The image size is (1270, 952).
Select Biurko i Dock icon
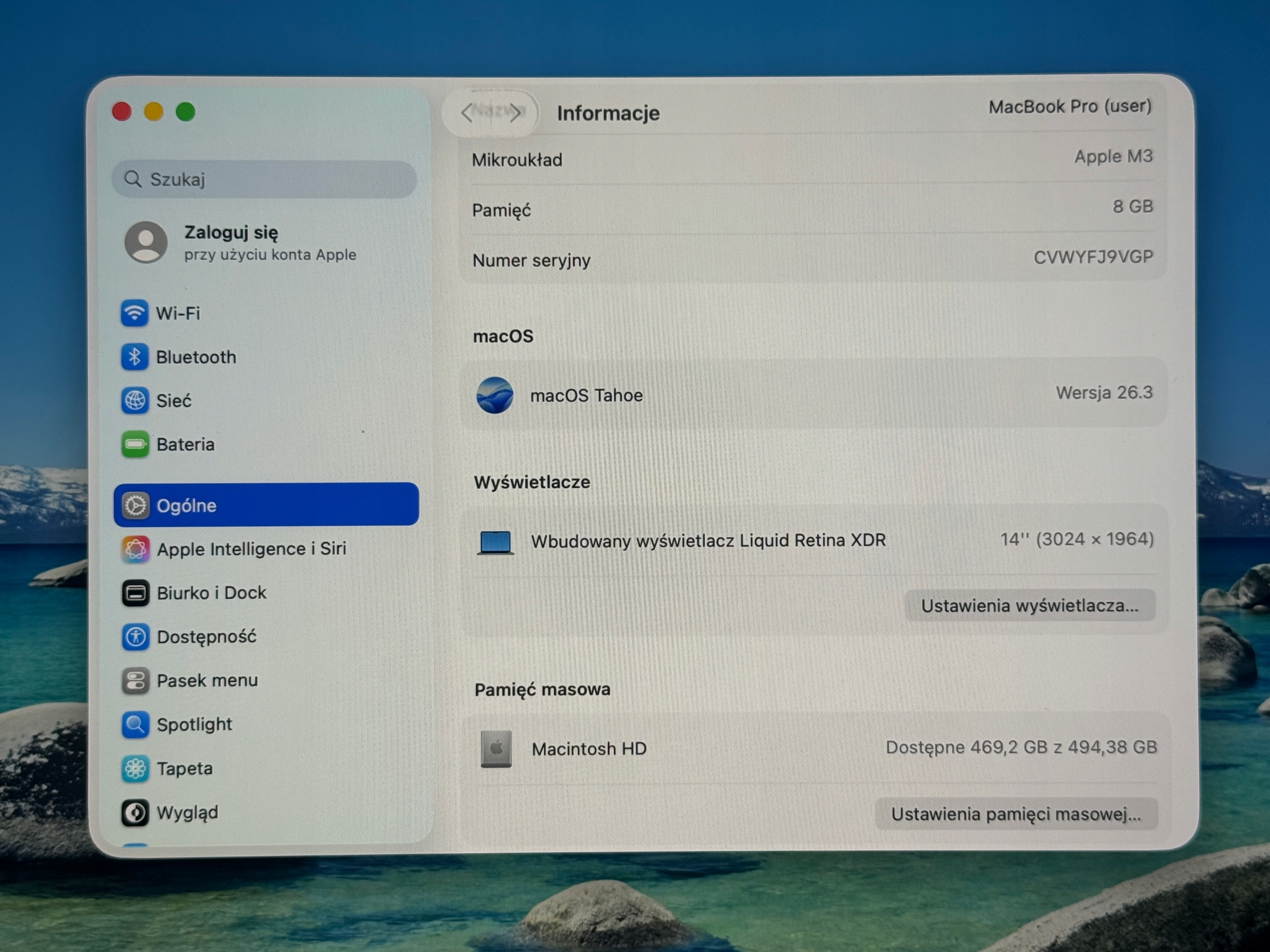coord(135,593)
